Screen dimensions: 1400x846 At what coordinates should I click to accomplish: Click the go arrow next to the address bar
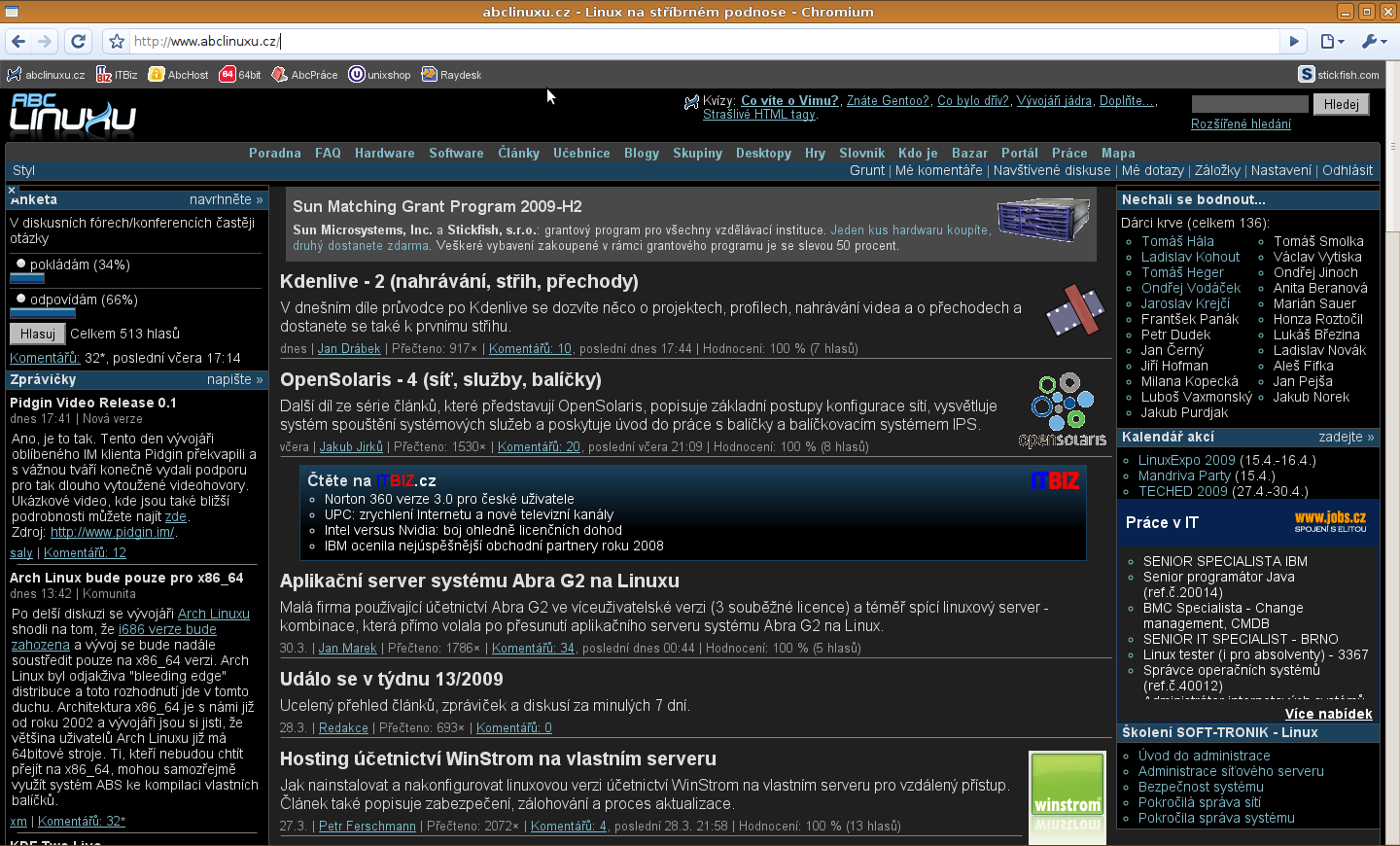point(1294,41)
